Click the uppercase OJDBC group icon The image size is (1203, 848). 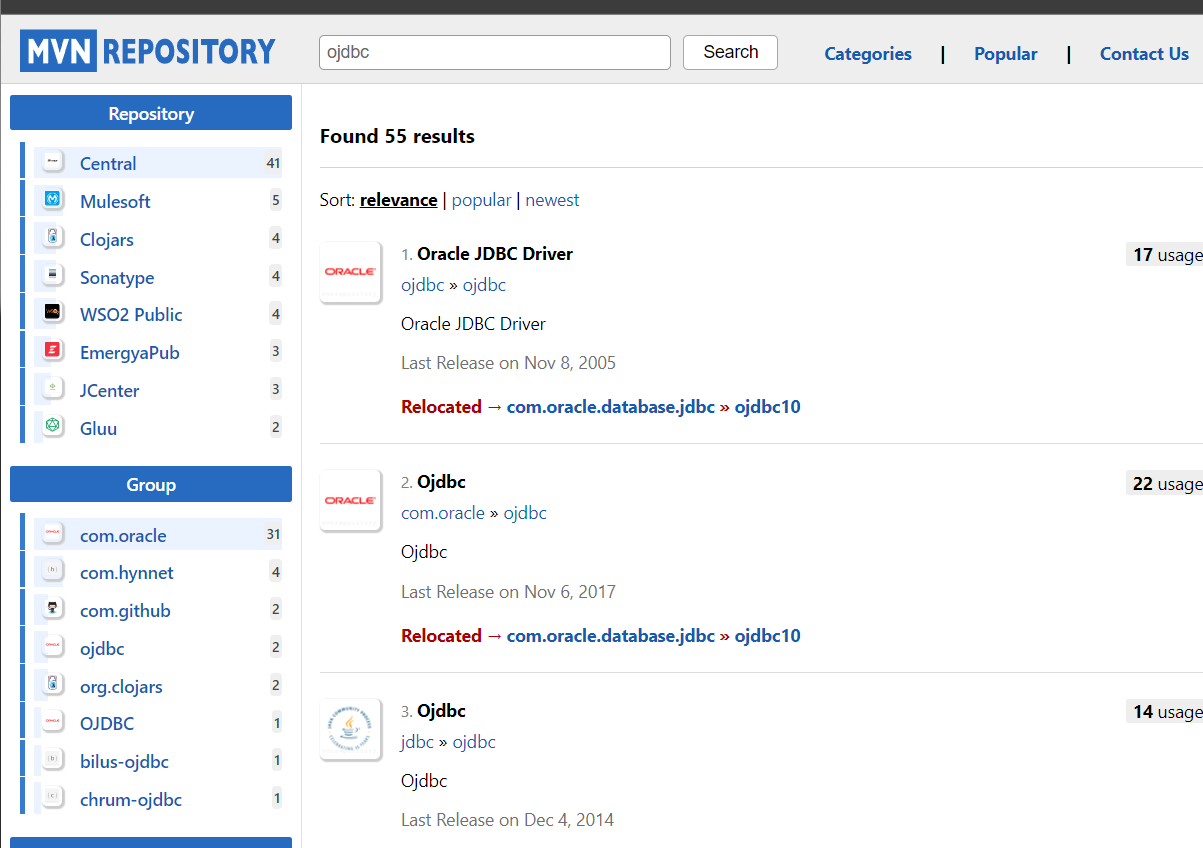click(53, 722)
